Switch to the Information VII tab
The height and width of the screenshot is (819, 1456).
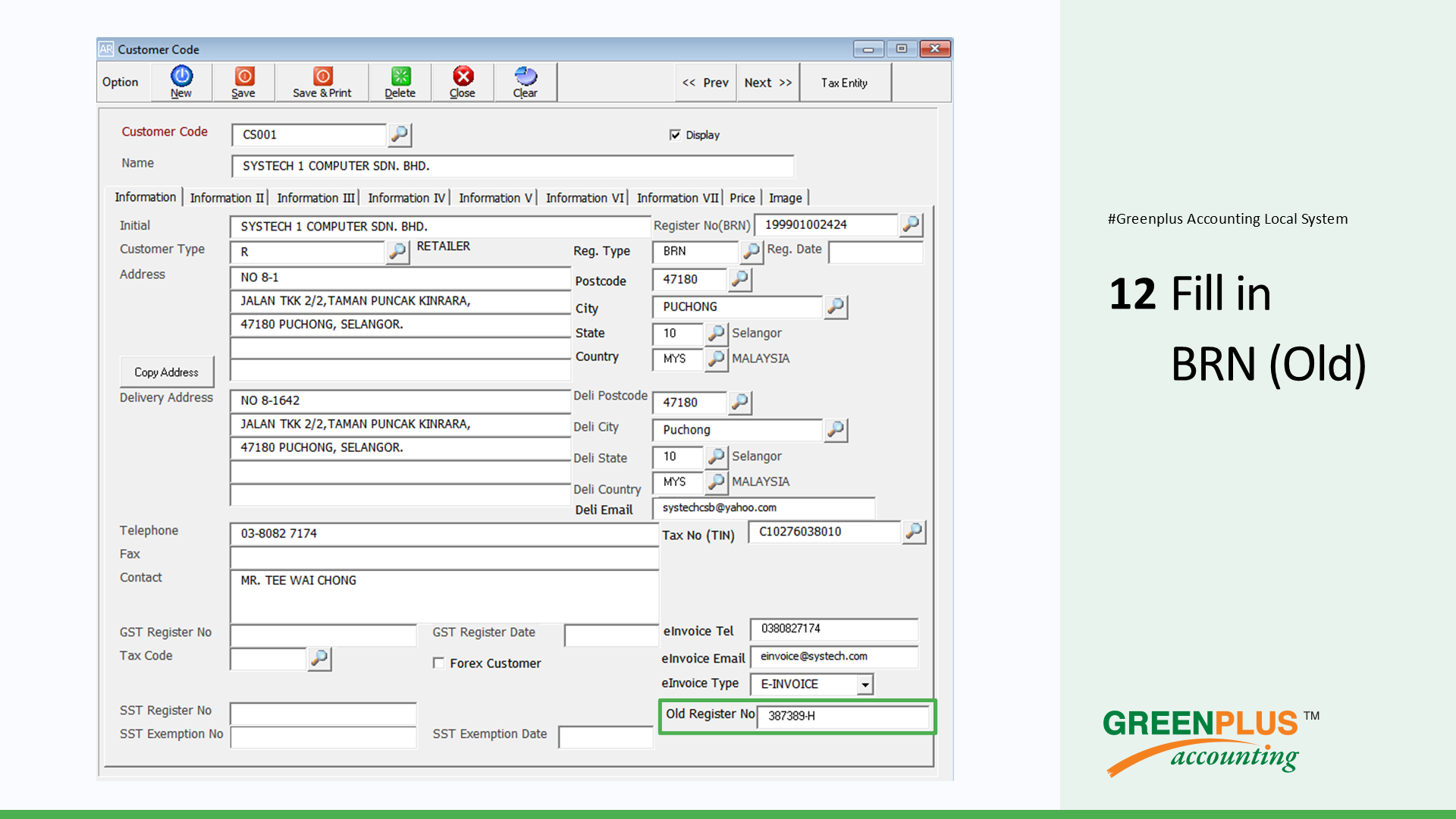click(677, 198)
